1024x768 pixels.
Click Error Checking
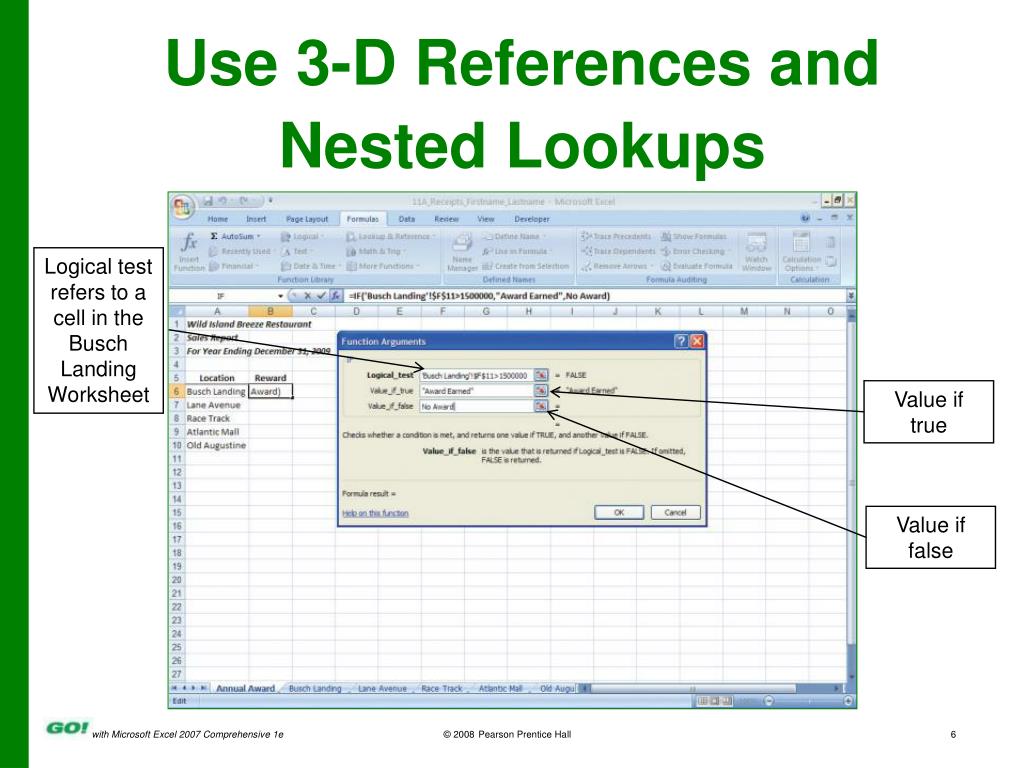[694, 251]
